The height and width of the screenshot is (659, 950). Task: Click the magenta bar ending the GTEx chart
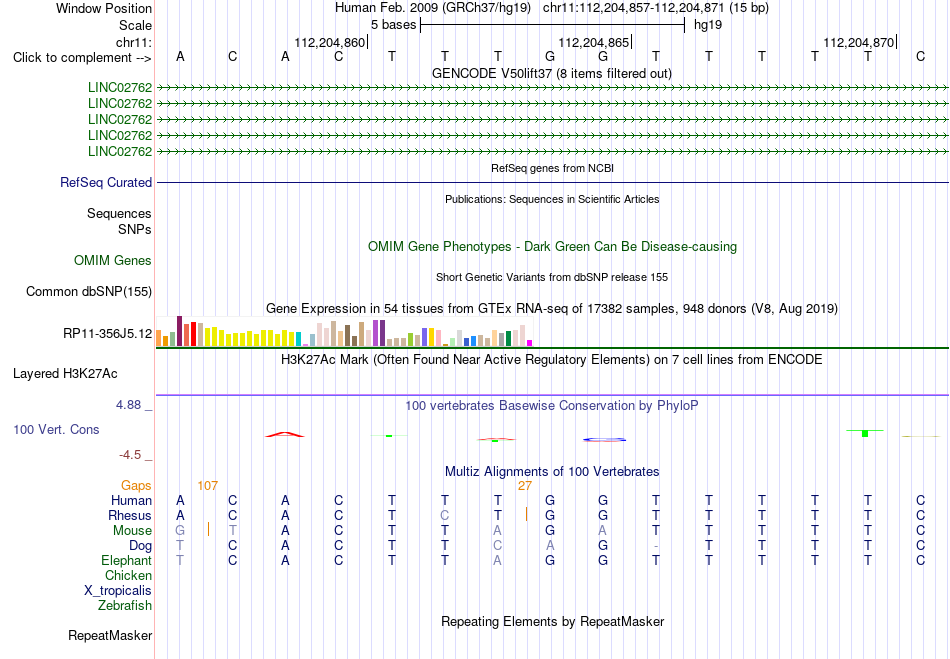(x=530, y=343)
